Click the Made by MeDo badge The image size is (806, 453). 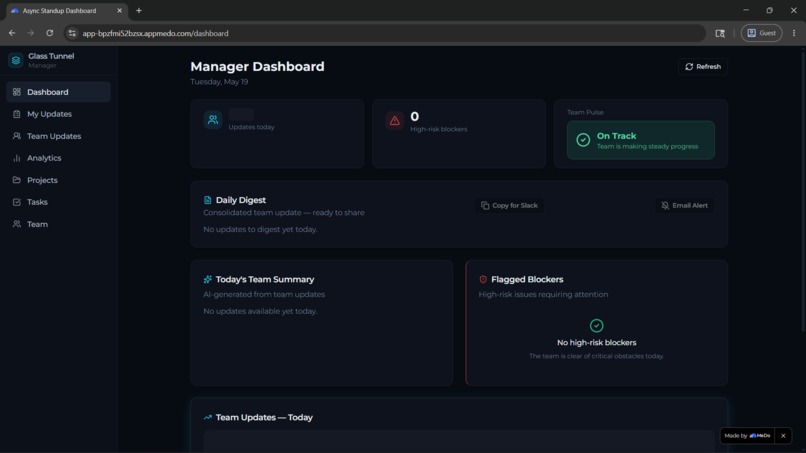747,436
